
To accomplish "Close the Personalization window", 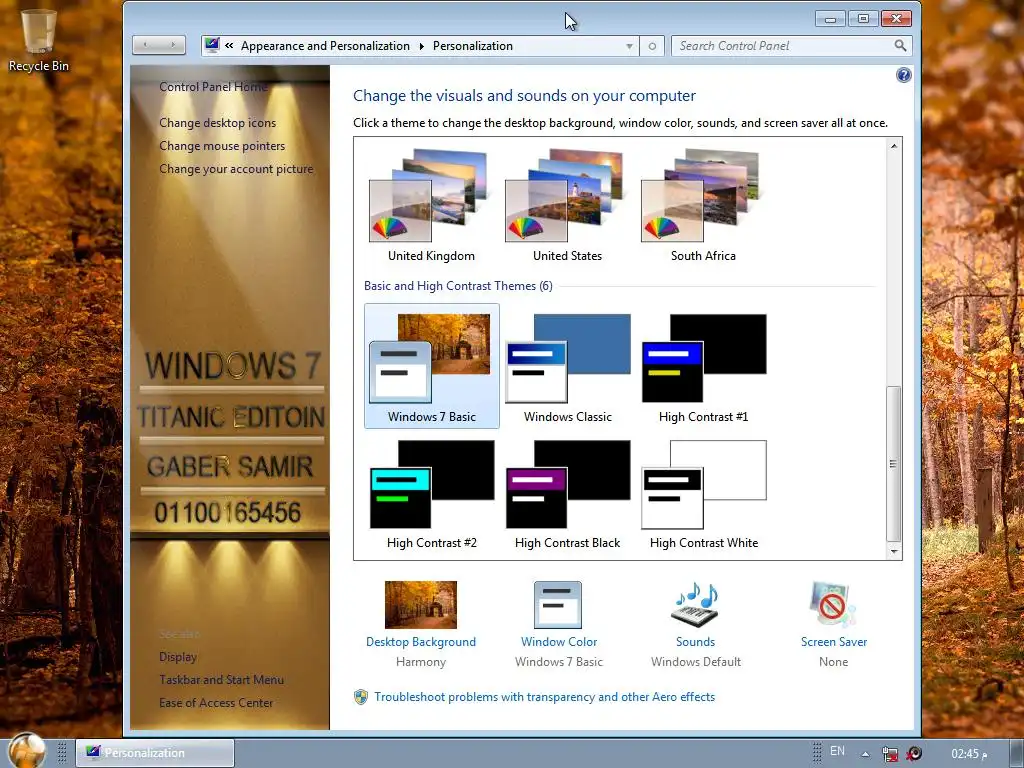I will click(x=896, y=19).
